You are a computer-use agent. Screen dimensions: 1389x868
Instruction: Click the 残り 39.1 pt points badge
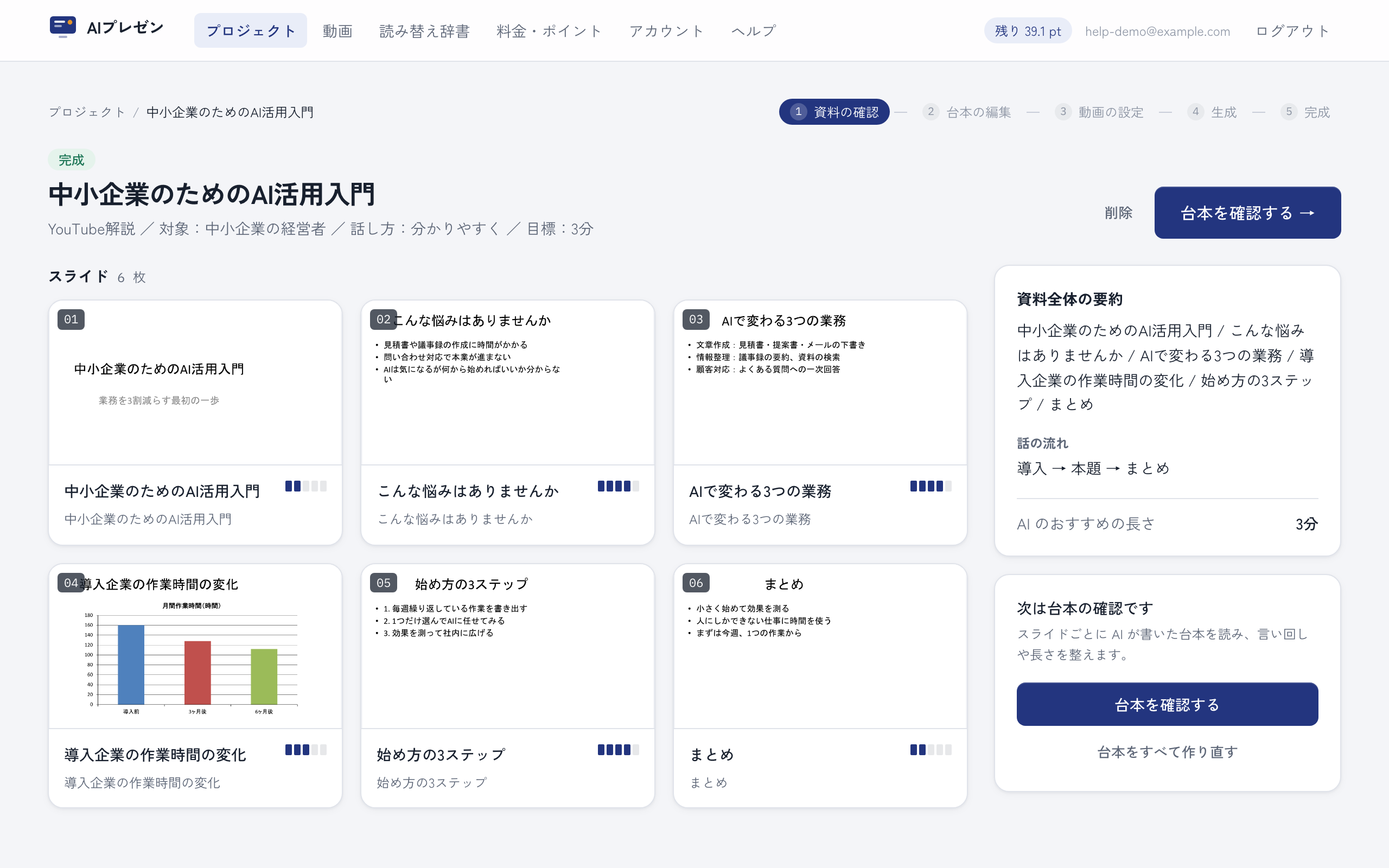(1028, 31)
